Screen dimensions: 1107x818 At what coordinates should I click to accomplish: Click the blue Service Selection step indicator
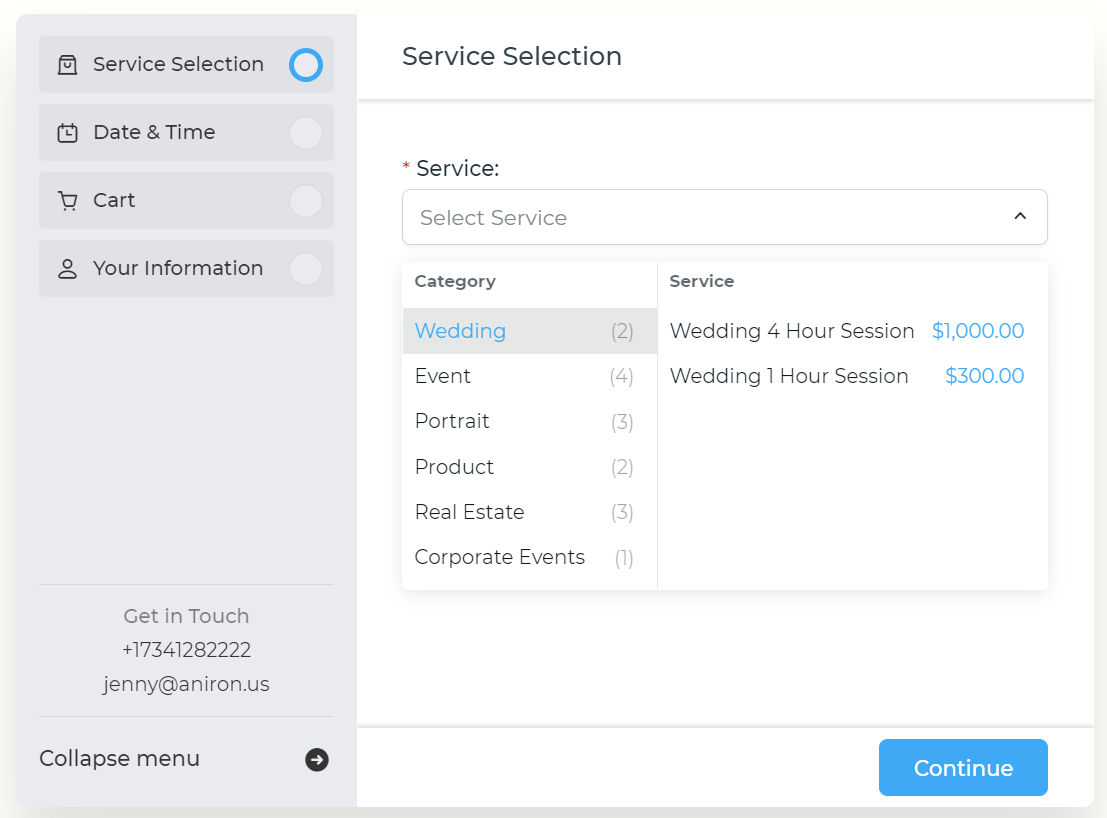(306, 65)
